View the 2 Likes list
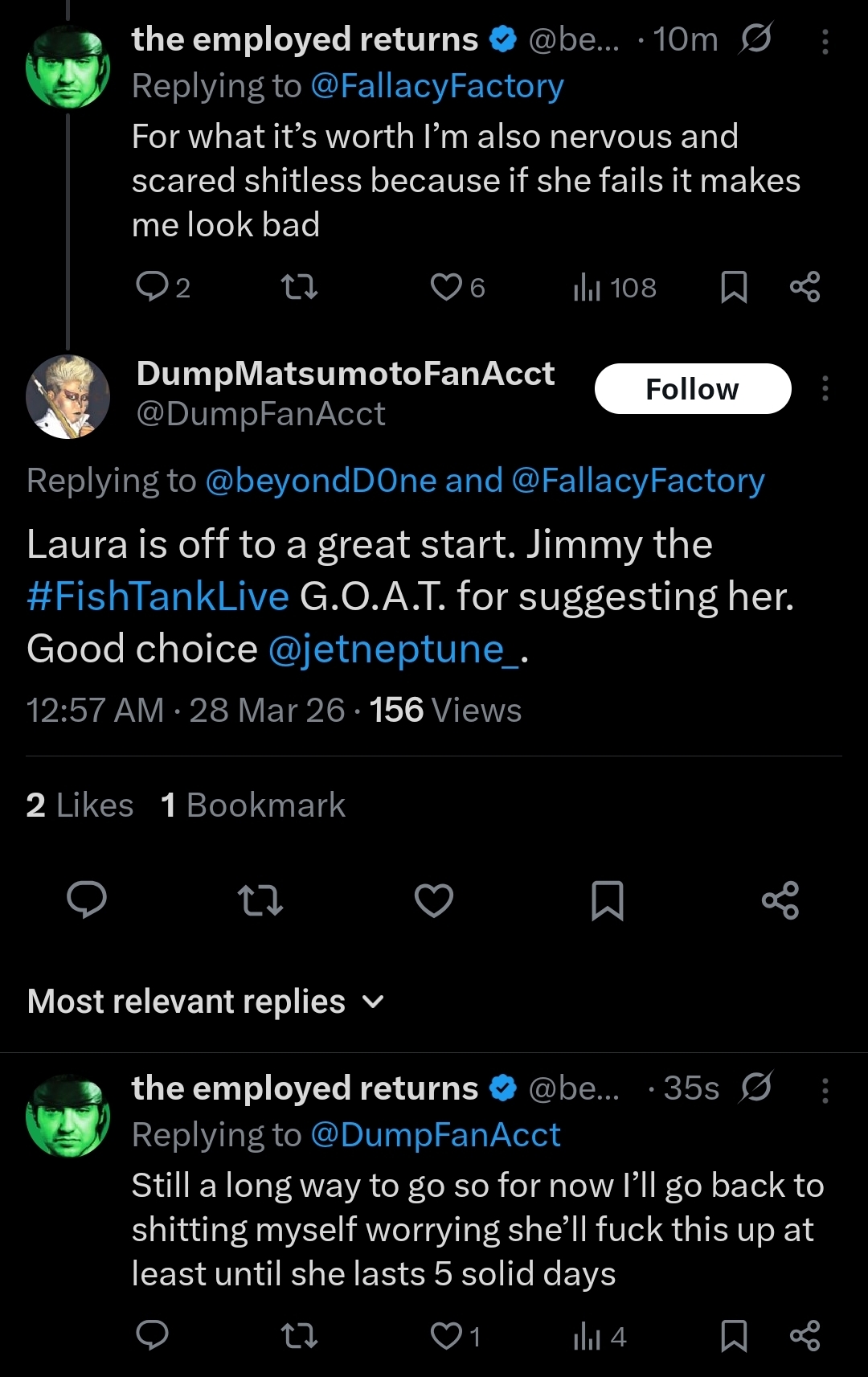 80,805
